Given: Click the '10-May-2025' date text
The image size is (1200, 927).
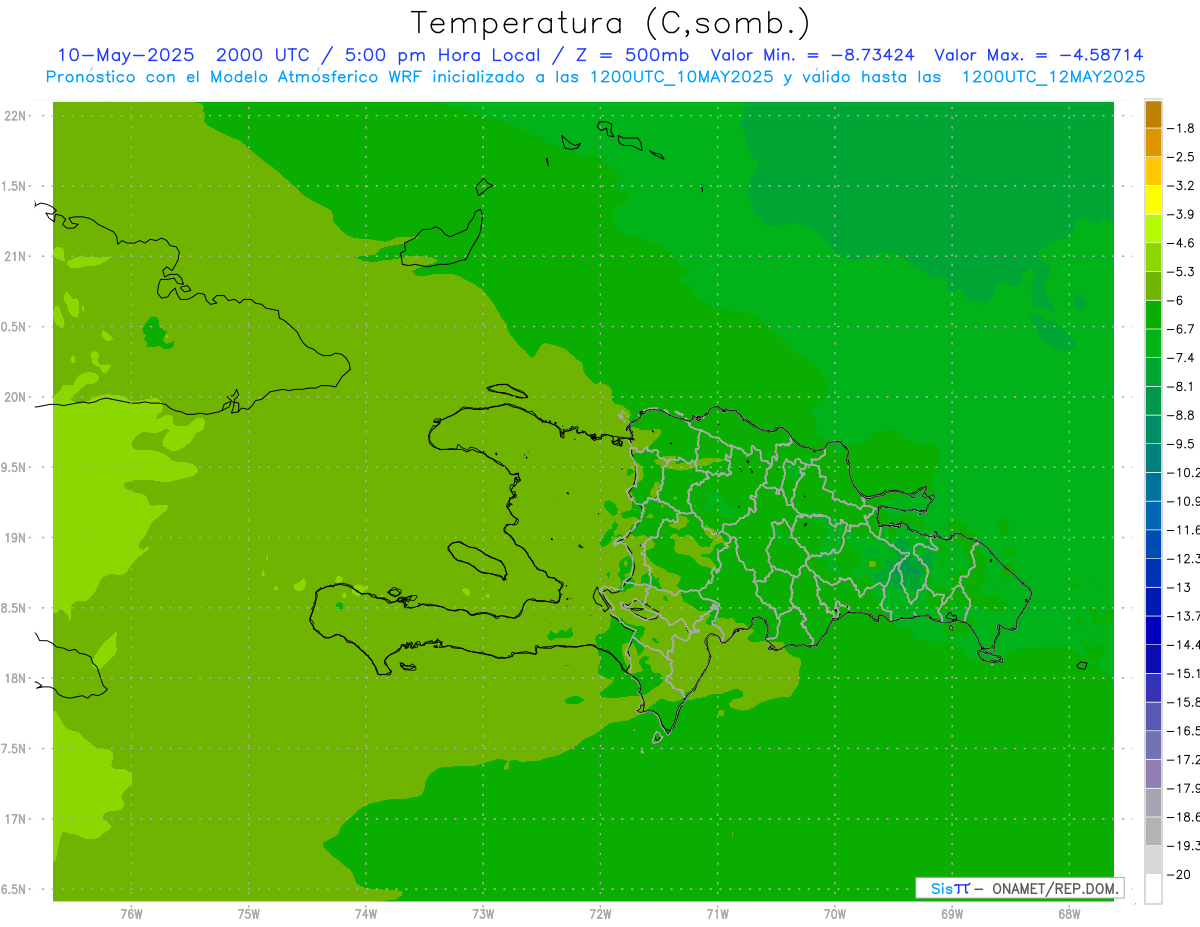Looking at the screenshot, I should (127, 55).
